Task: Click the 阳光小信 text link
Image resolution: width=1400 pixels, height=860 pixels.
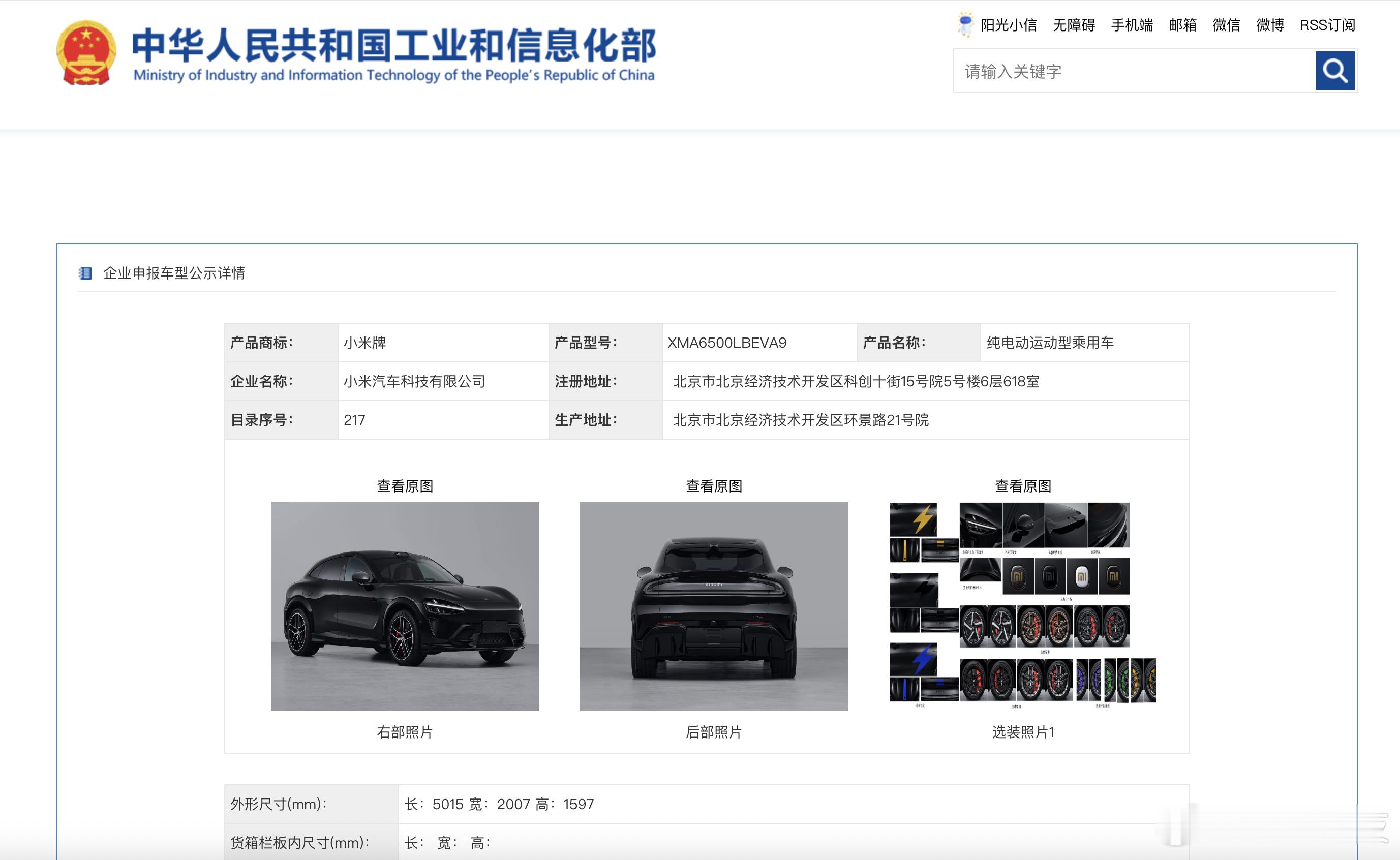Action: point(1008,25)
